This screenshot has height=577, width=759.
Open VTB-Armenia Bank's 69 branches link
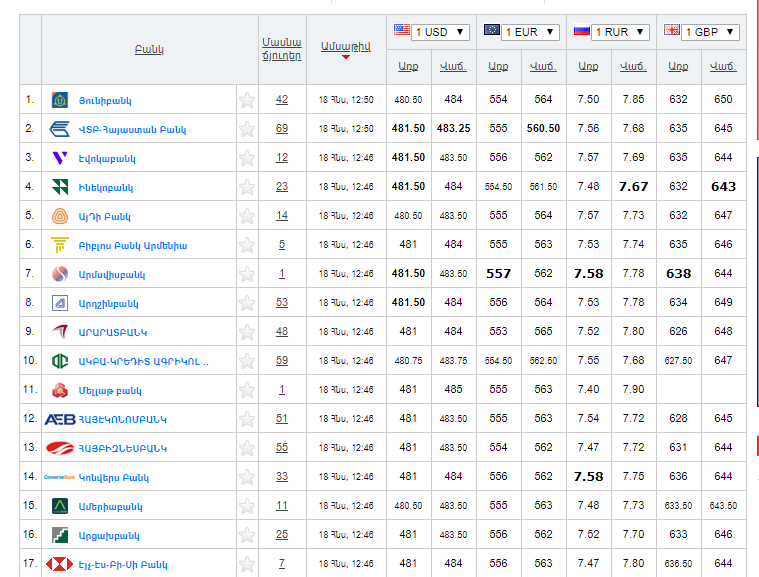click(282, 129)
